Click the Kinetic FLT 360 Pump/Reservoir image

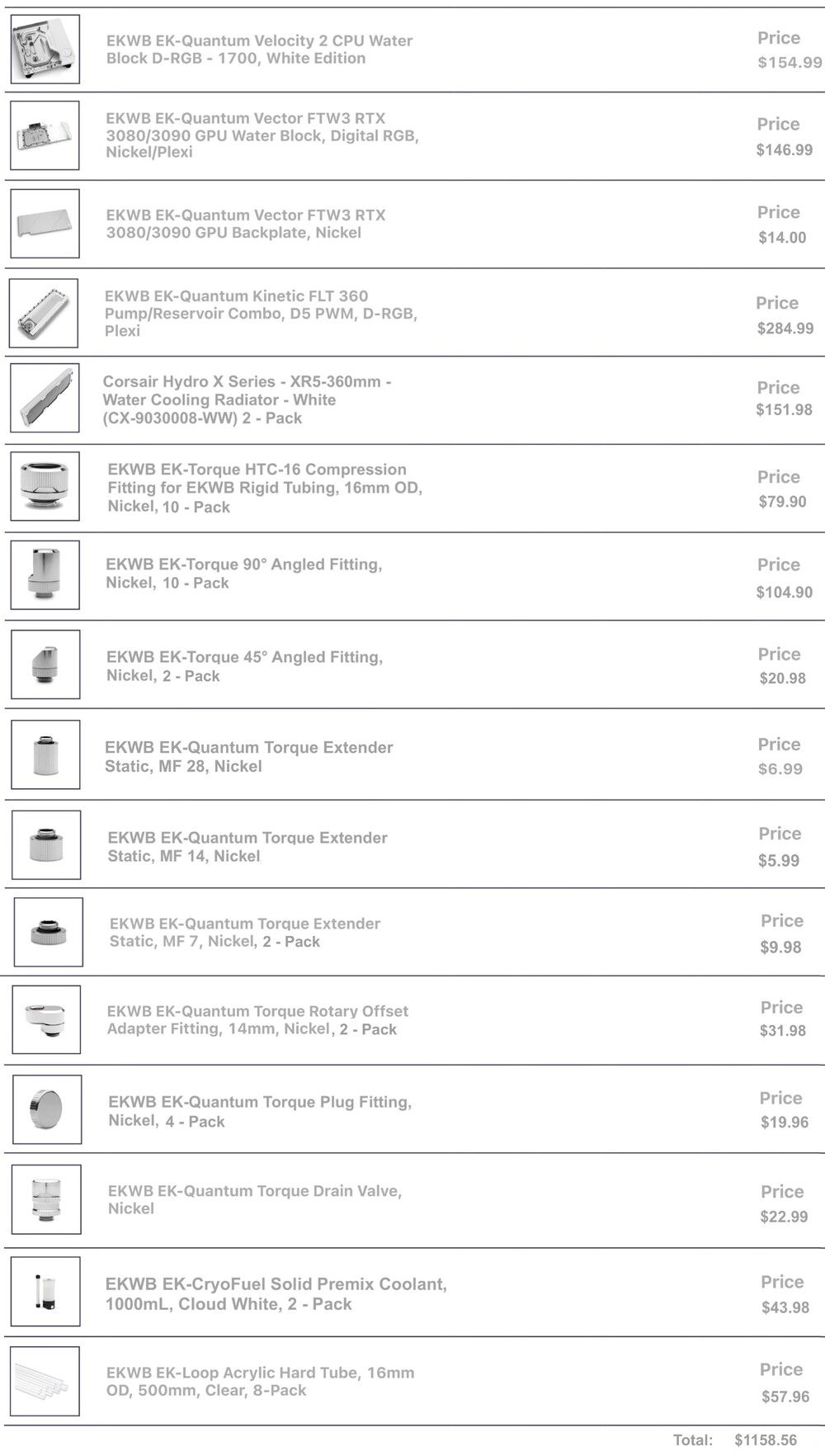(x=44, y=313)
